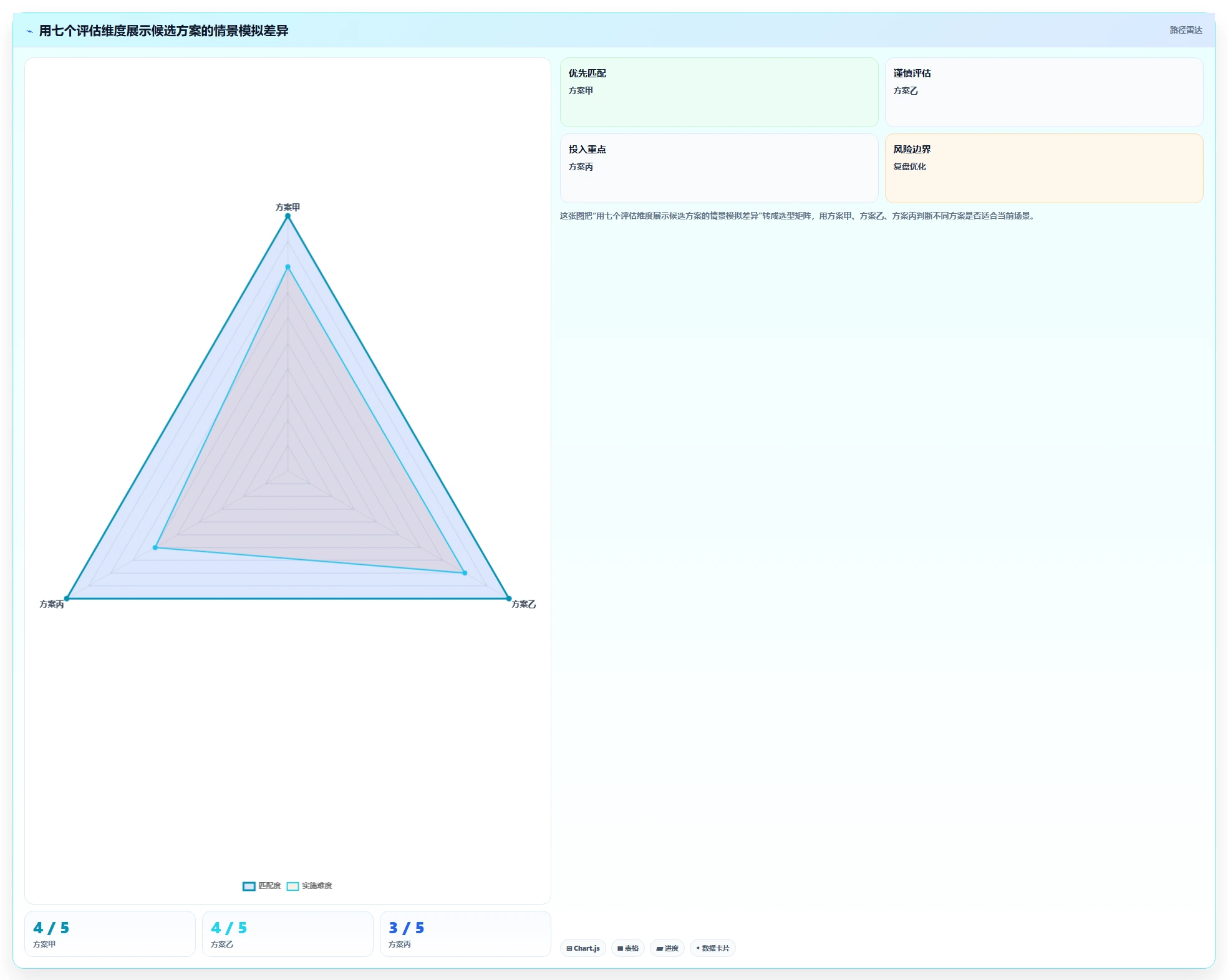The width and height of the screenshot is (1228, 980).
Task: Click the 路径雷达 label in the header
Action: click(x=1186, y=31)
